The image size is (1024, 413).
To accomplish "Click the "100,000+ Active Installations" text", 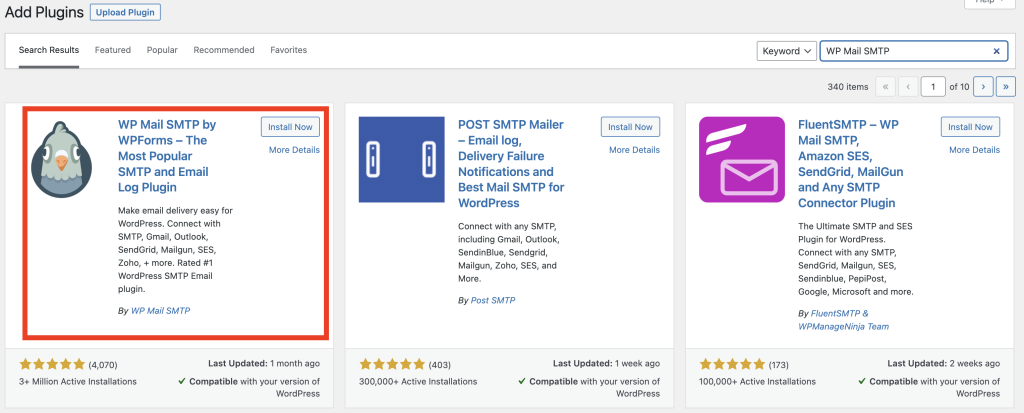I will (x=758, y=382).
